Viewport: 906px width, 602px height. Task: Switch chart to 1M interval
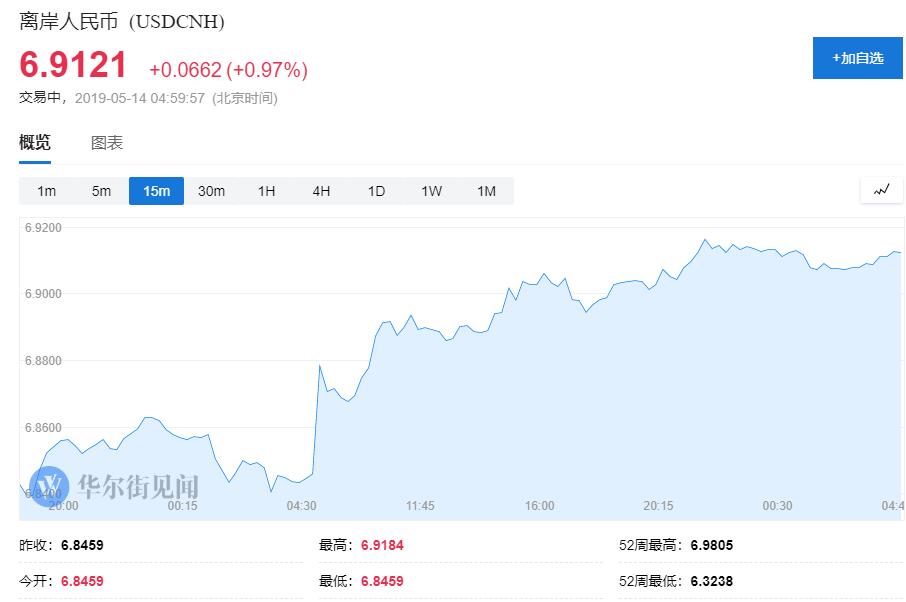pos(486,191)
